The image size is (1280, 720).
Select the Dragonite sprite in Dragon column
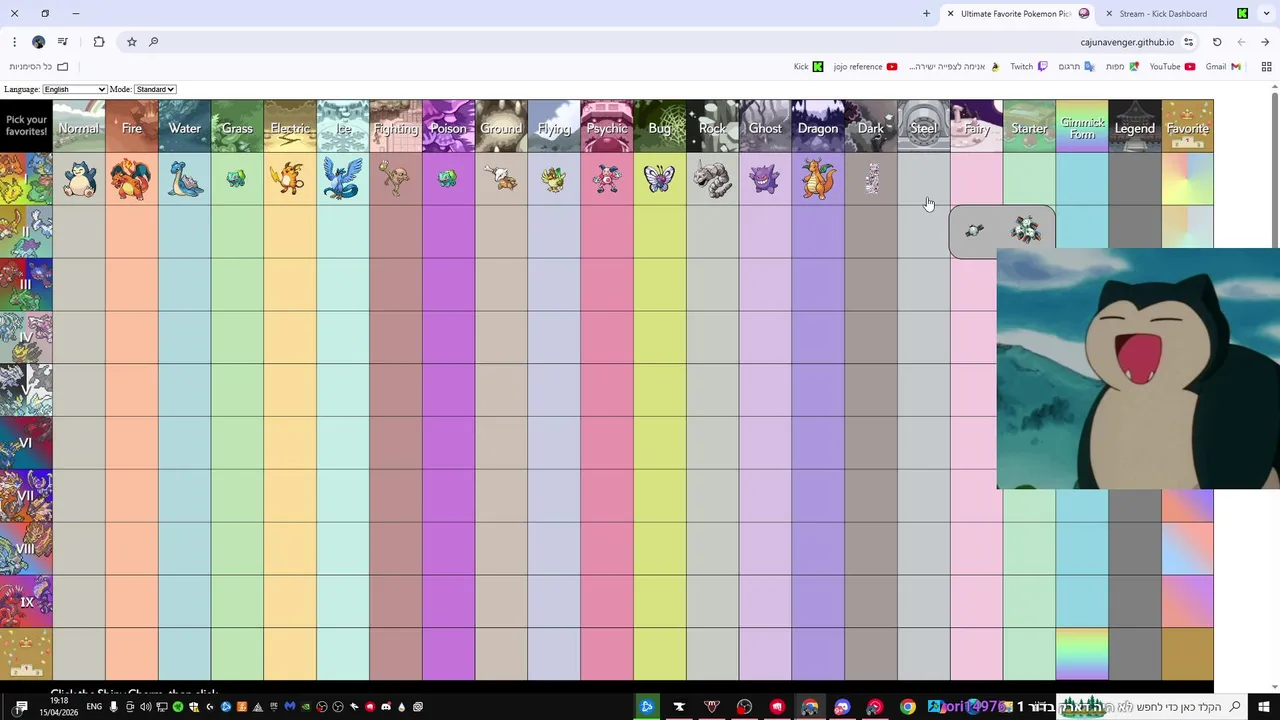[818, 179]
